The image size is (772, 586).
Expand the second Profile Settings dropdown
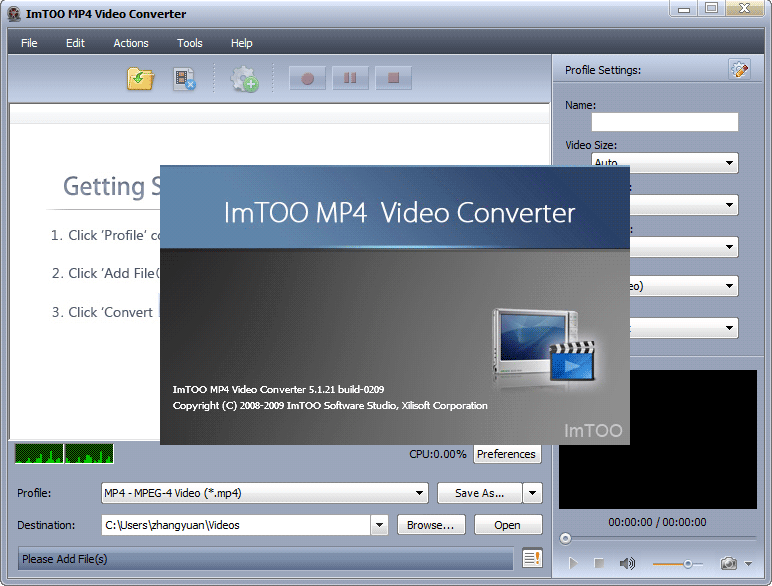[729, 205]
